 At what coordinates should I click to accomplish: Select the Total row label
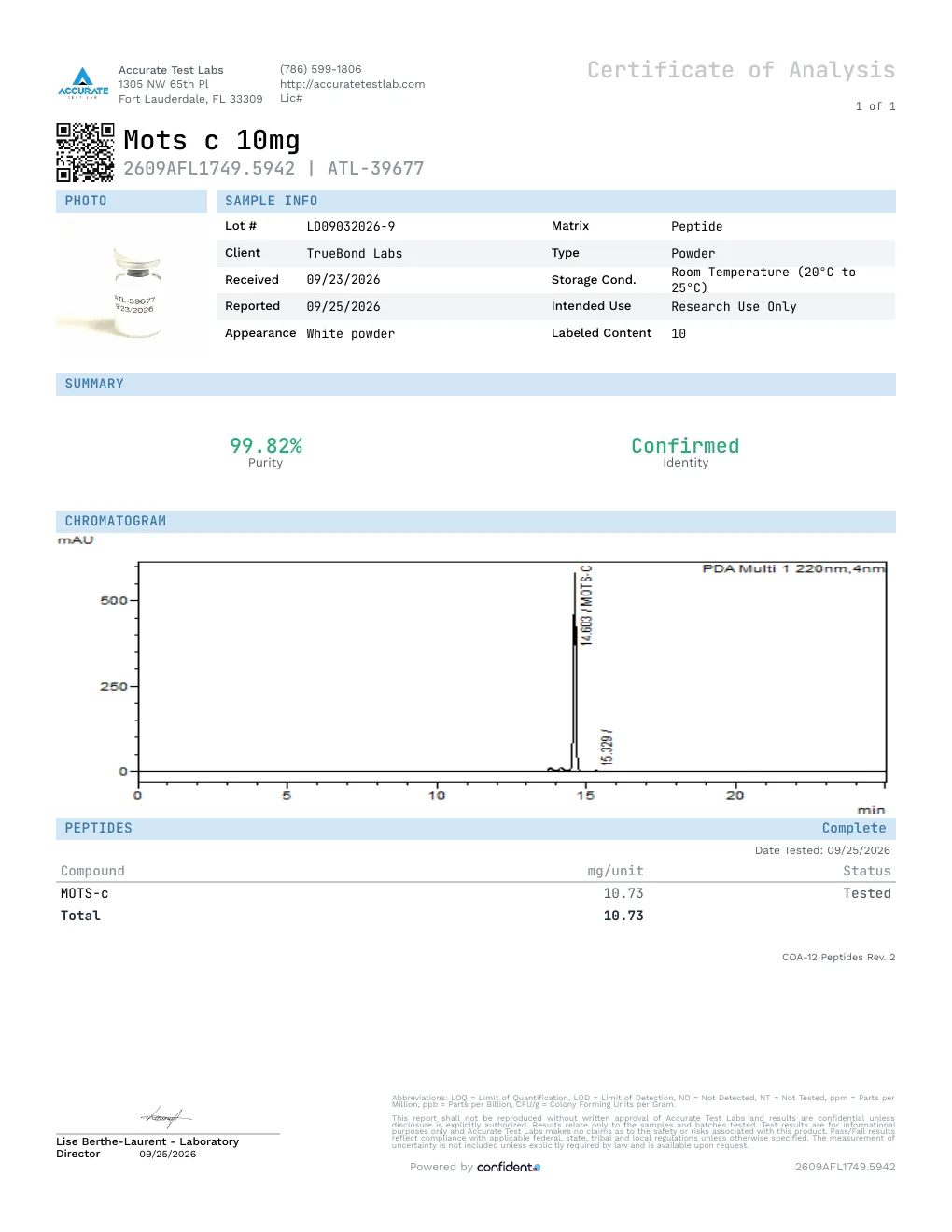coord(80,917)
